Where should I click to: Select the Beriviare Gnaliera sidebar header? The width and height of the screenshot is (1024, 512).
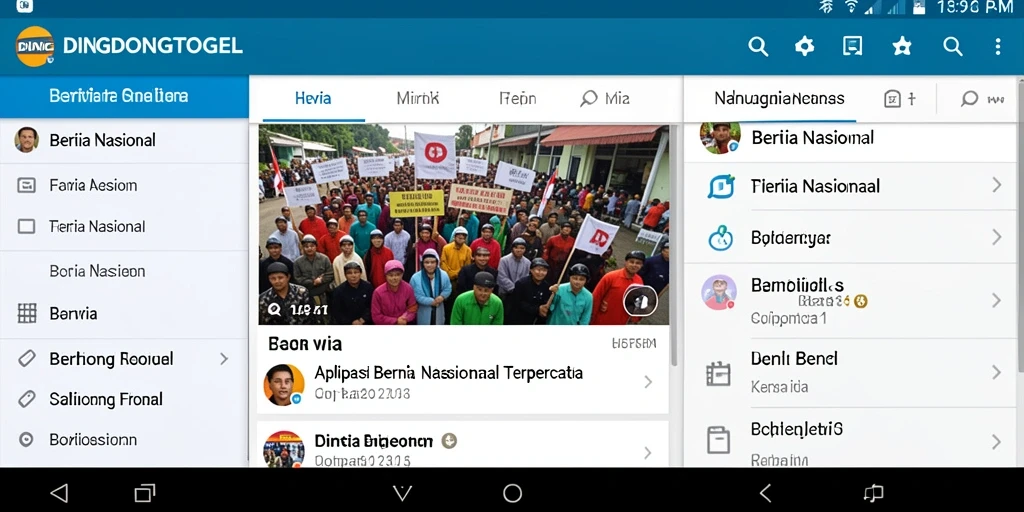pos(124,97)
